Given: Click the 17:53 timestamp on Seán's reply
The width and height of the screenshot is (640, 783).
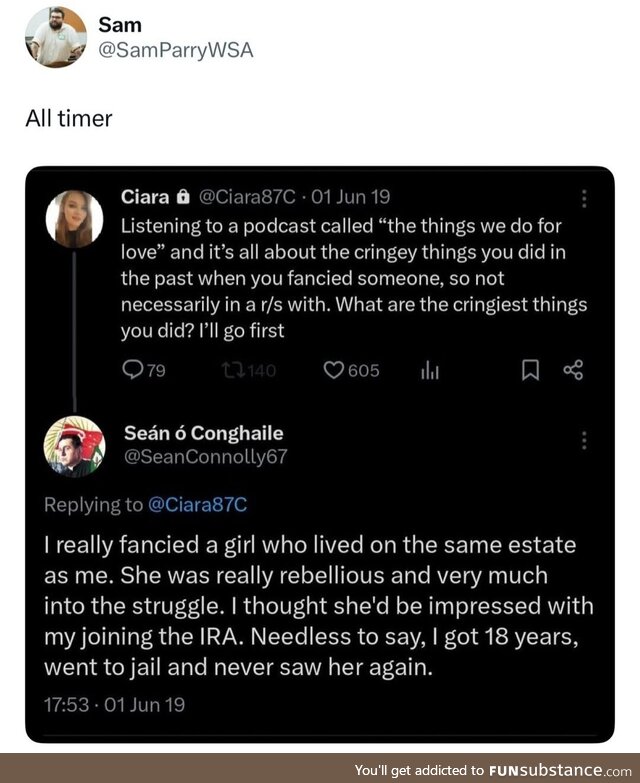Looking at the screenshot, I should [x=66, y=704].
